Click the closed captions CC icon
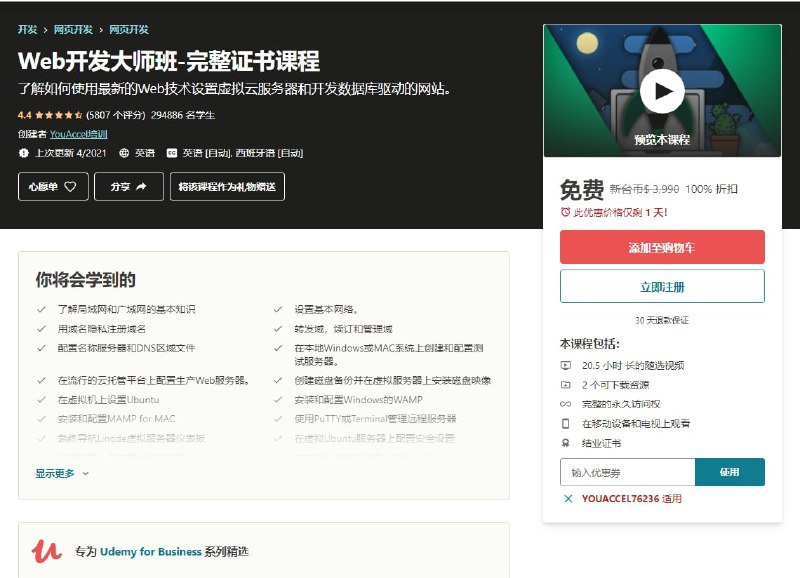Screen dimensions: 800x578 coord(172,153)
